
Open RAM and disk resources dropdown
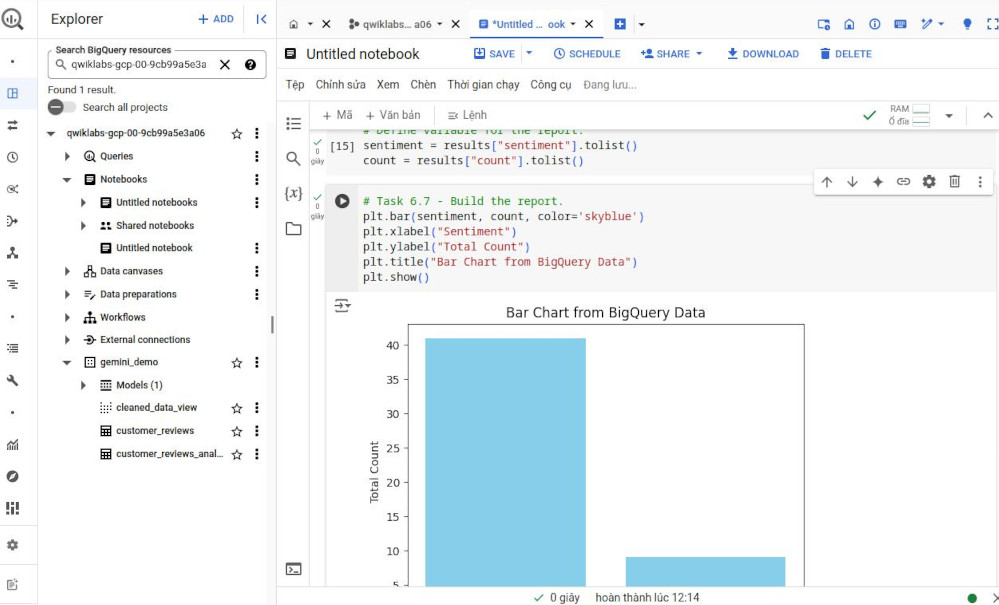pos(949,116)
